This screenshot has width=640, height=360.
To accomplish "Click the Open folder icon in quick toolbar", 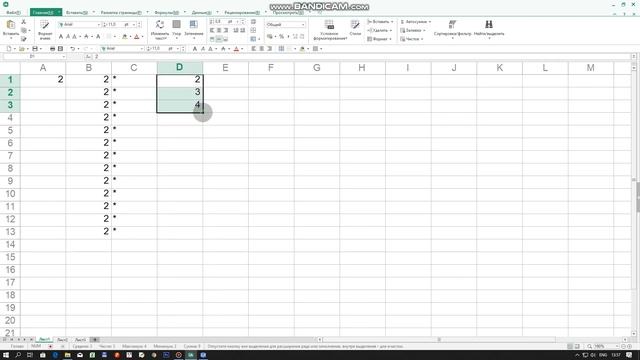I will coord(22,49).
